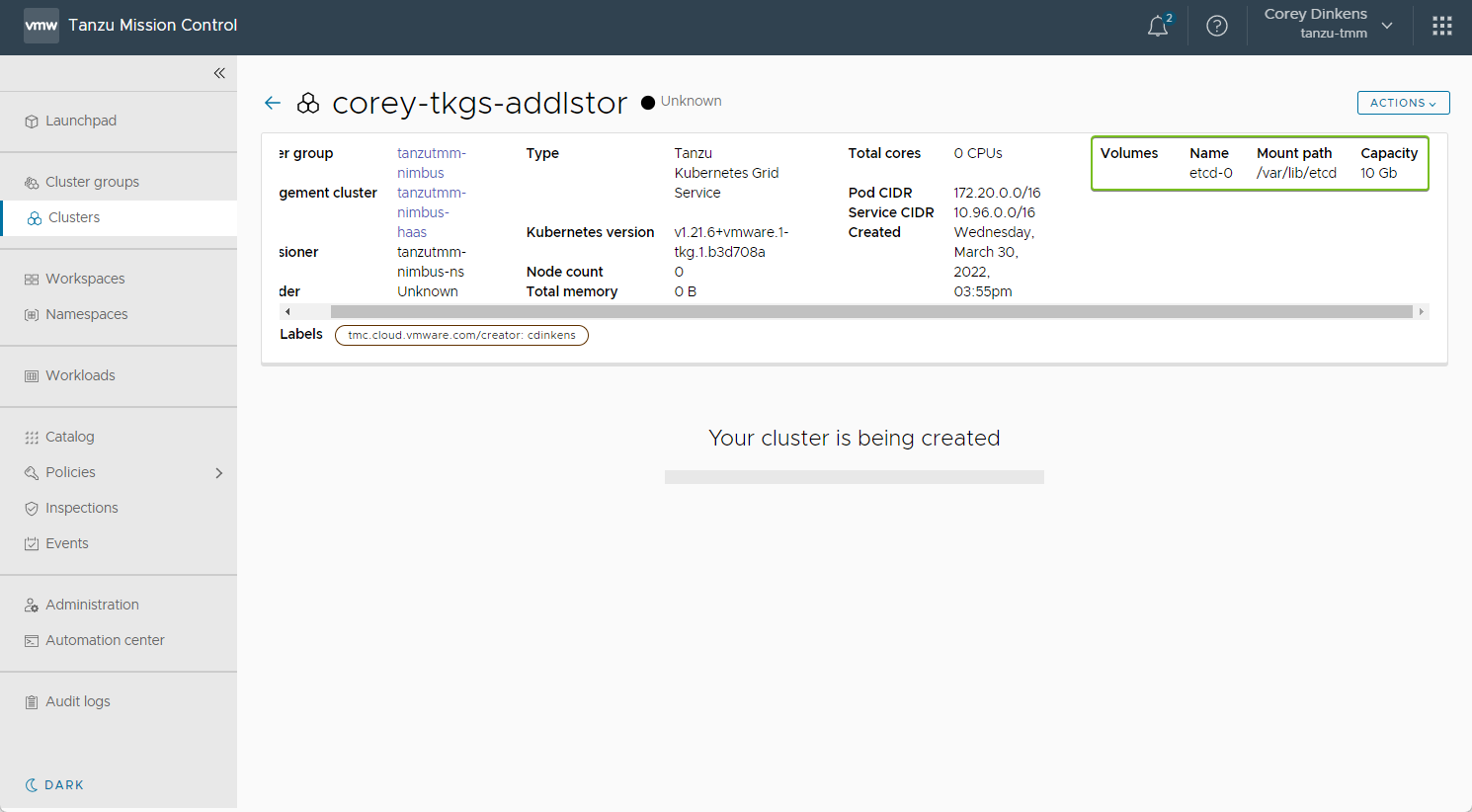This screenshot has height=812, width=1472.
Task: Click the Tanzu Mission Control title
Action: (x=152, y=26)
